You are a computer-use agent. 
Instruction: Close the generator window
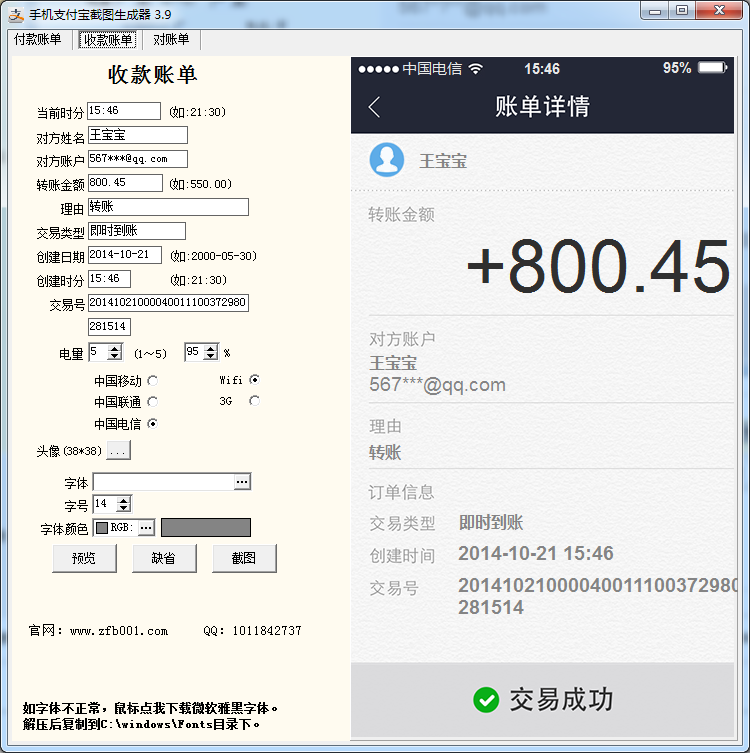click(x=719, y=11)
